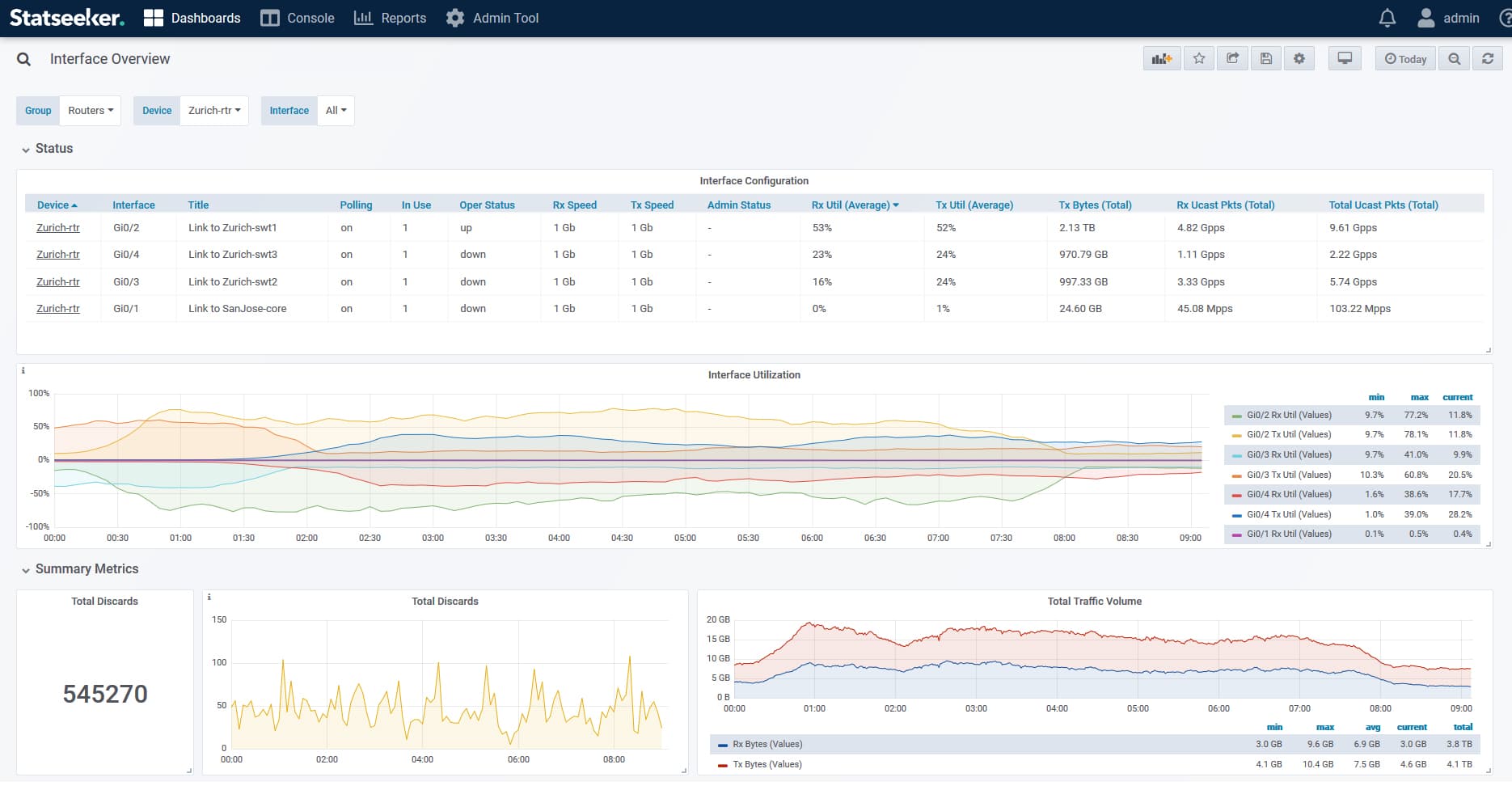Click the Add Panel chart icon
Image resolution: width=1512 pixels, height=790 pixels.
[1162, 59]
